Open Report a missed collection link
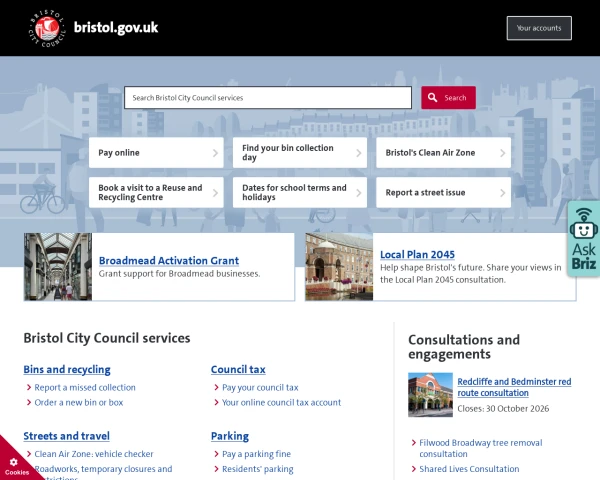This screenshot has width=600, height=480. pyautogui.click(x=85, y=387)
